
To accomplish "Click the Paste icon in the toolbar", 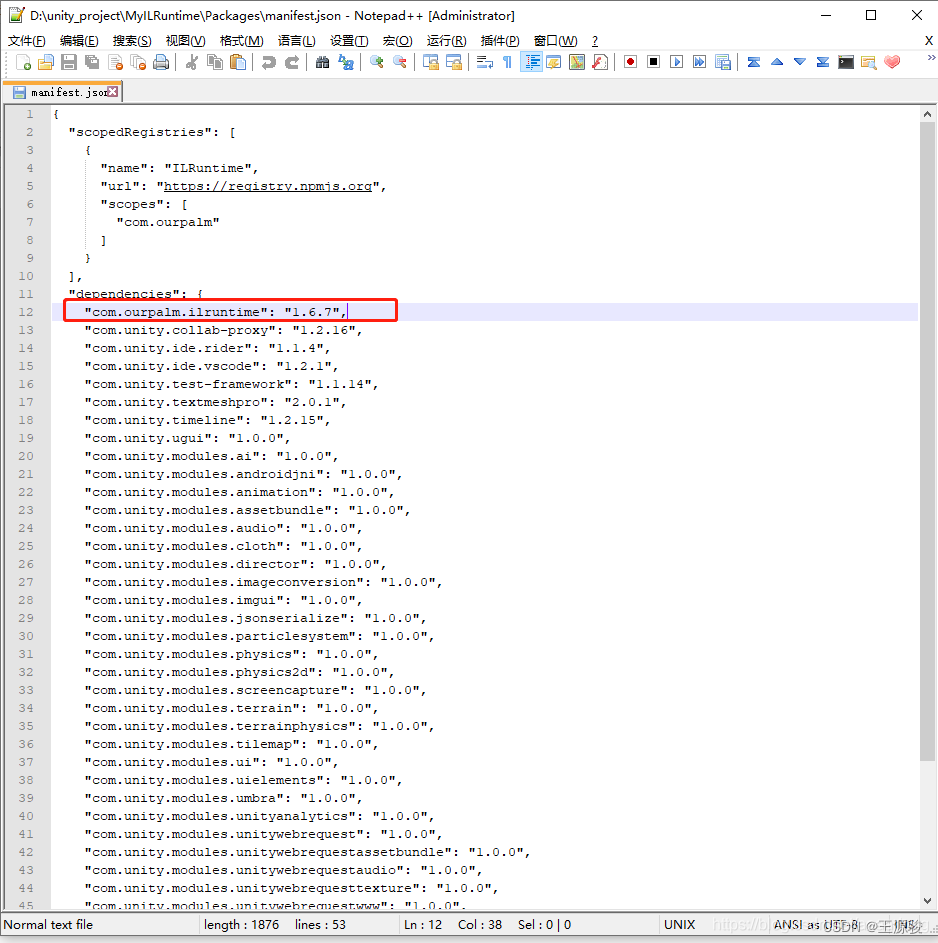I will [x=236, y=61].
